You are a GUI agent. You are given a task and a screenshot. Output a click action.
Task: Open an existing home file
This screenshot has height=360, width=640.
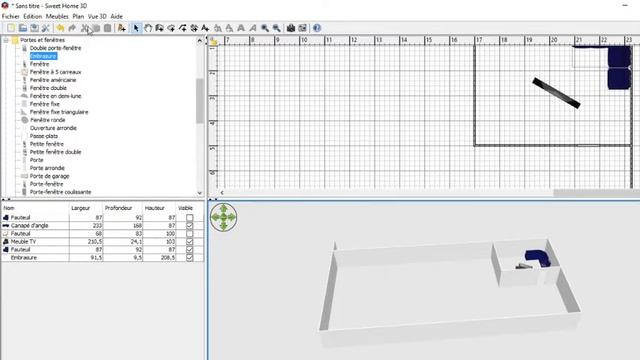(x=23, y=28)
